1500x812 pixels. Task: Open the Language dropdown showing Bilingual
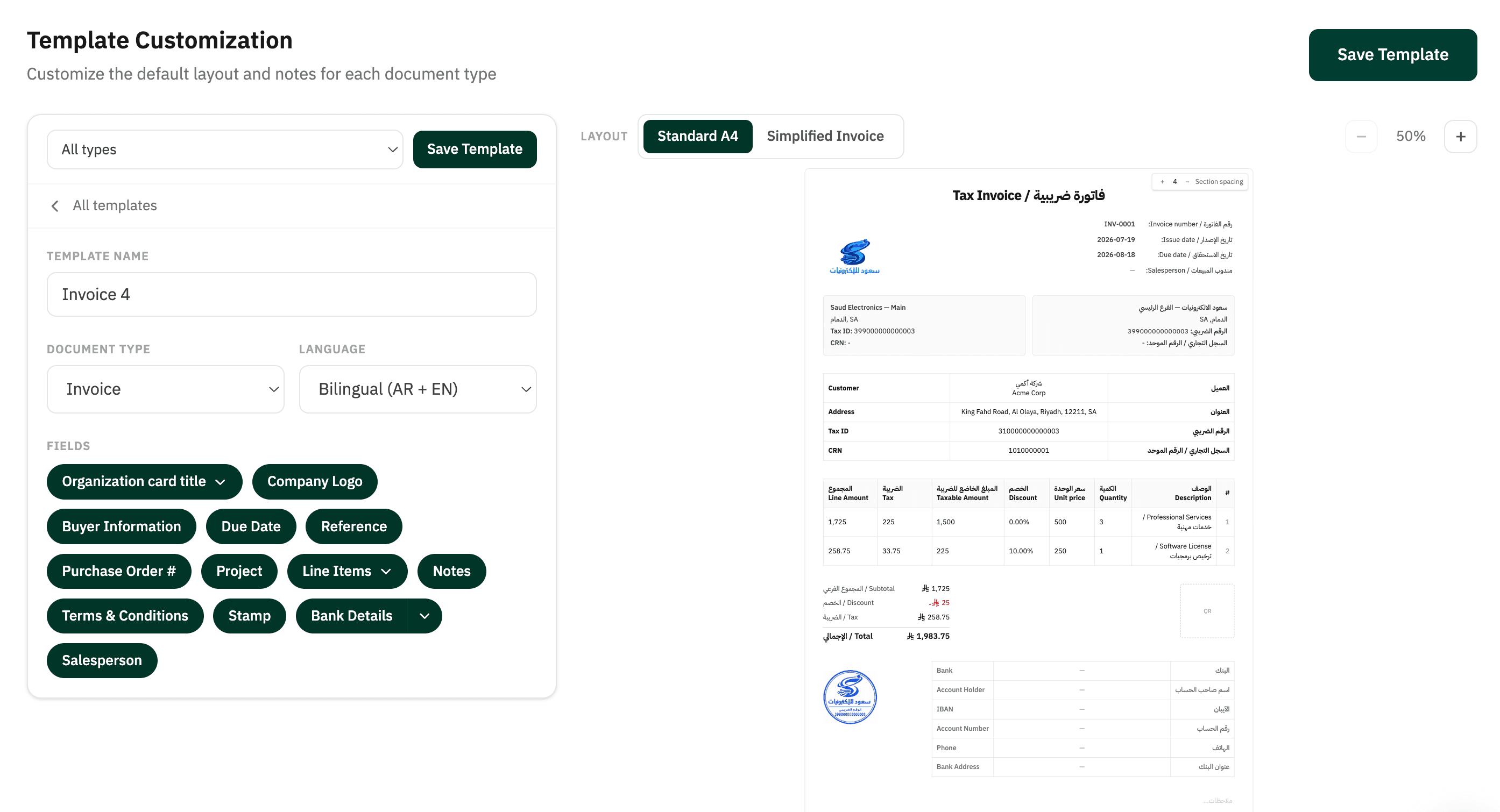pyautogui.click(x=418, y=389)
